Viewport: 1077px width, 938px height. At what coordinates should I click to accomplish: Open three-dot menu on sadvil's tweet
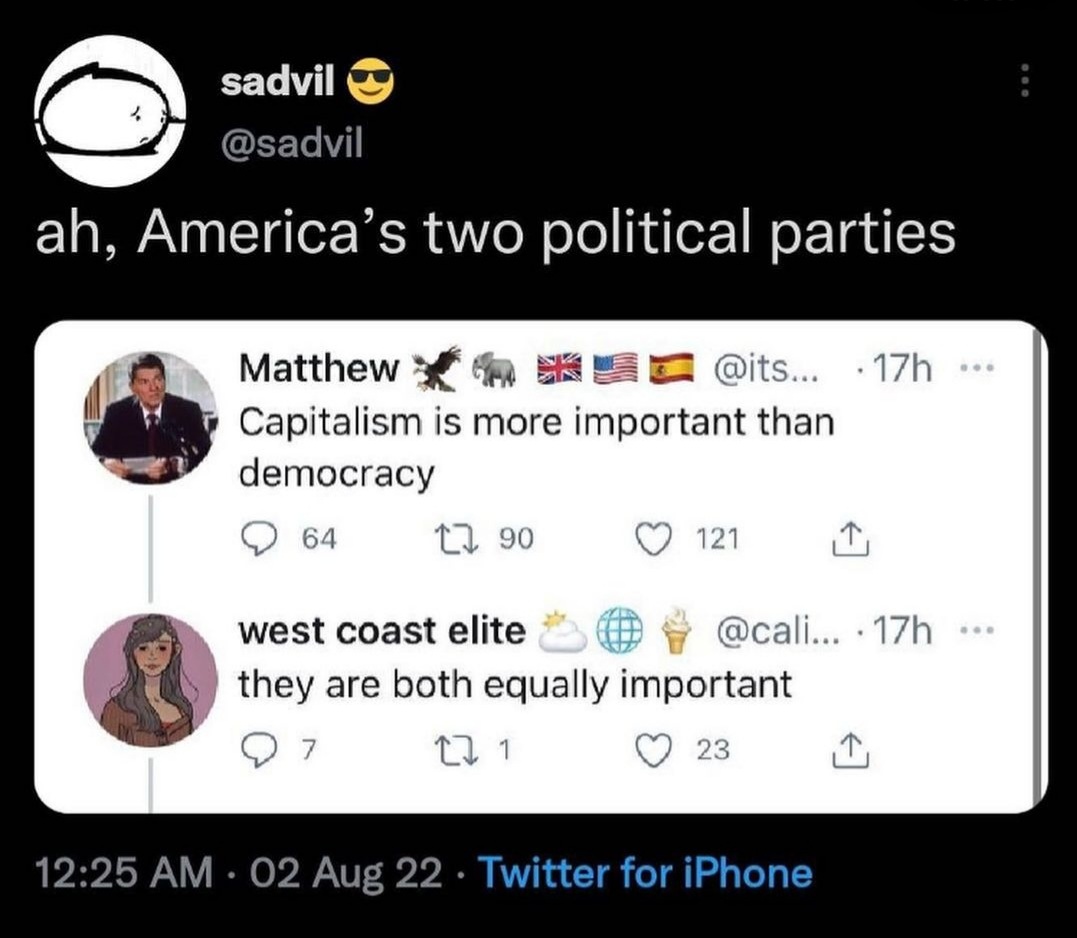(1022, 80)
